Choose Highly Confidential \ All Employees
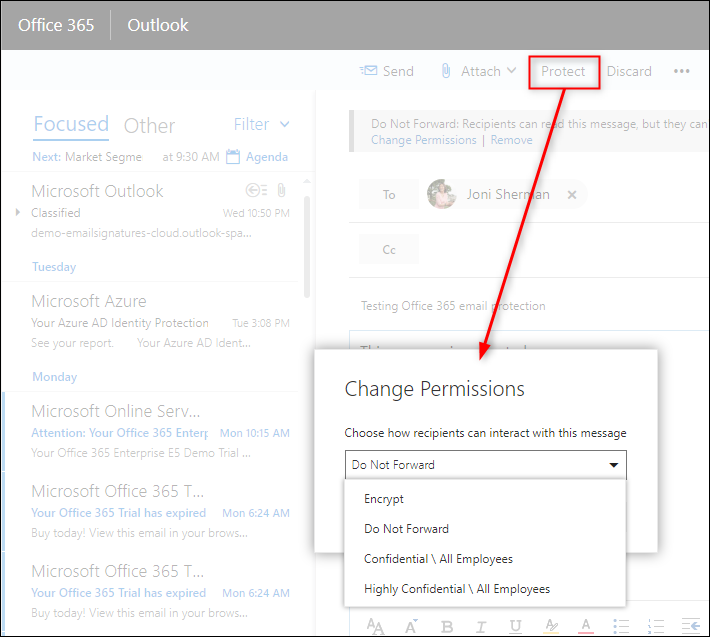 coord(457,589)
